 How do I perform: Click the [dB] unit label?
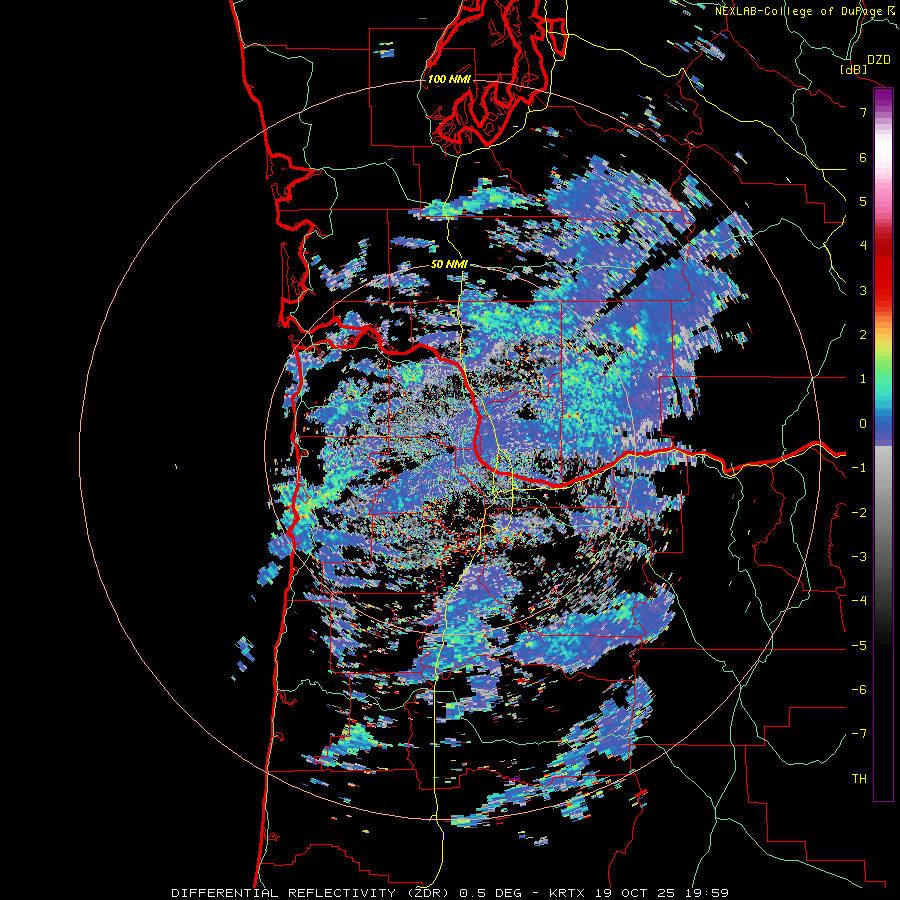[854, 70]
